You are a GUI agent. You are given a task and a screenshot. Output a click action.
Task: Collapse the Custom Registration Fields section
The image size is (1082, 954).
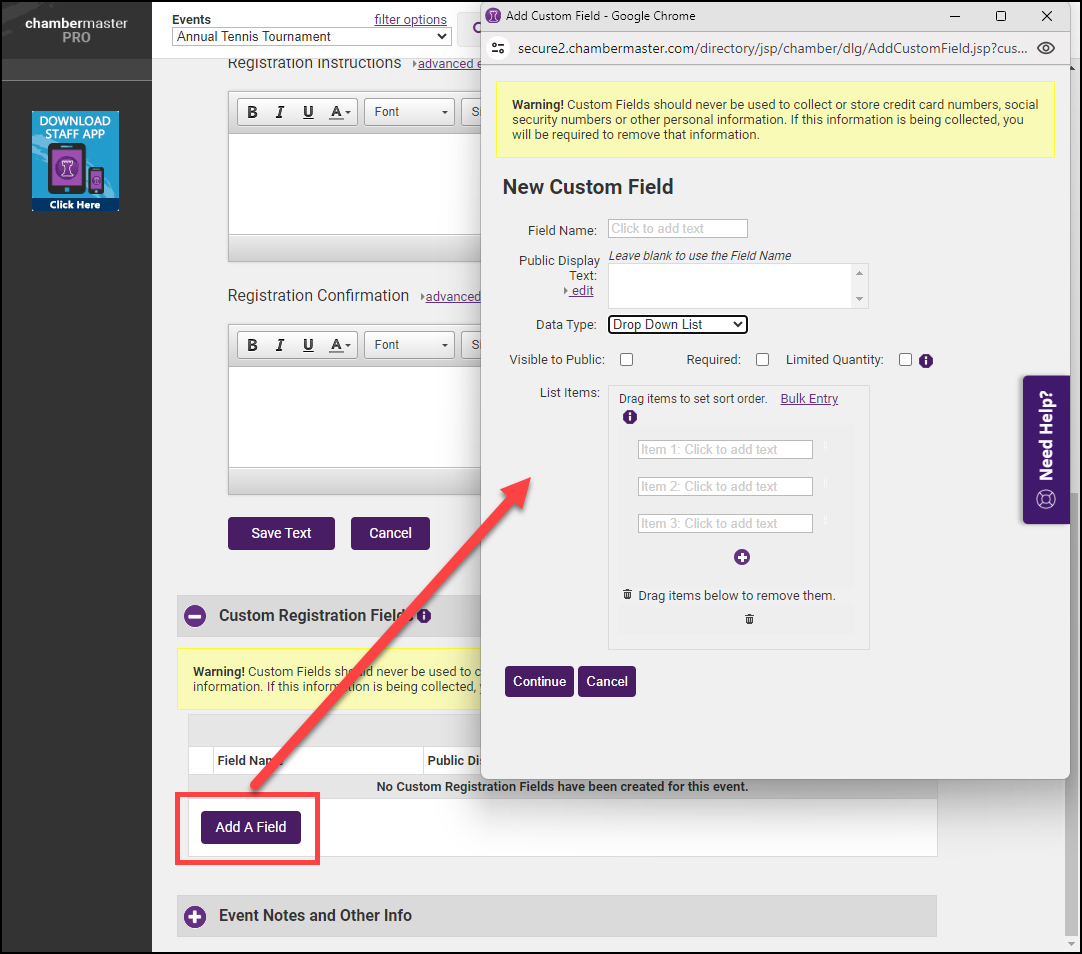pyautogui.click(x=195, y=616)
